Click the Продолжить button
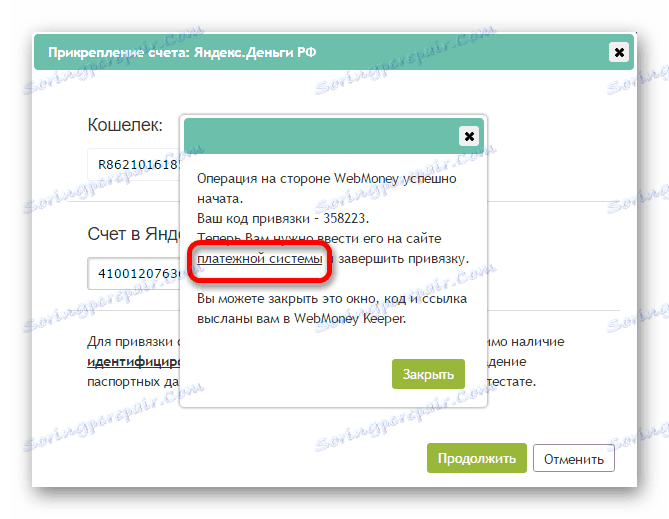The width and height of the screenshot is (669, 519). (477, 458)
